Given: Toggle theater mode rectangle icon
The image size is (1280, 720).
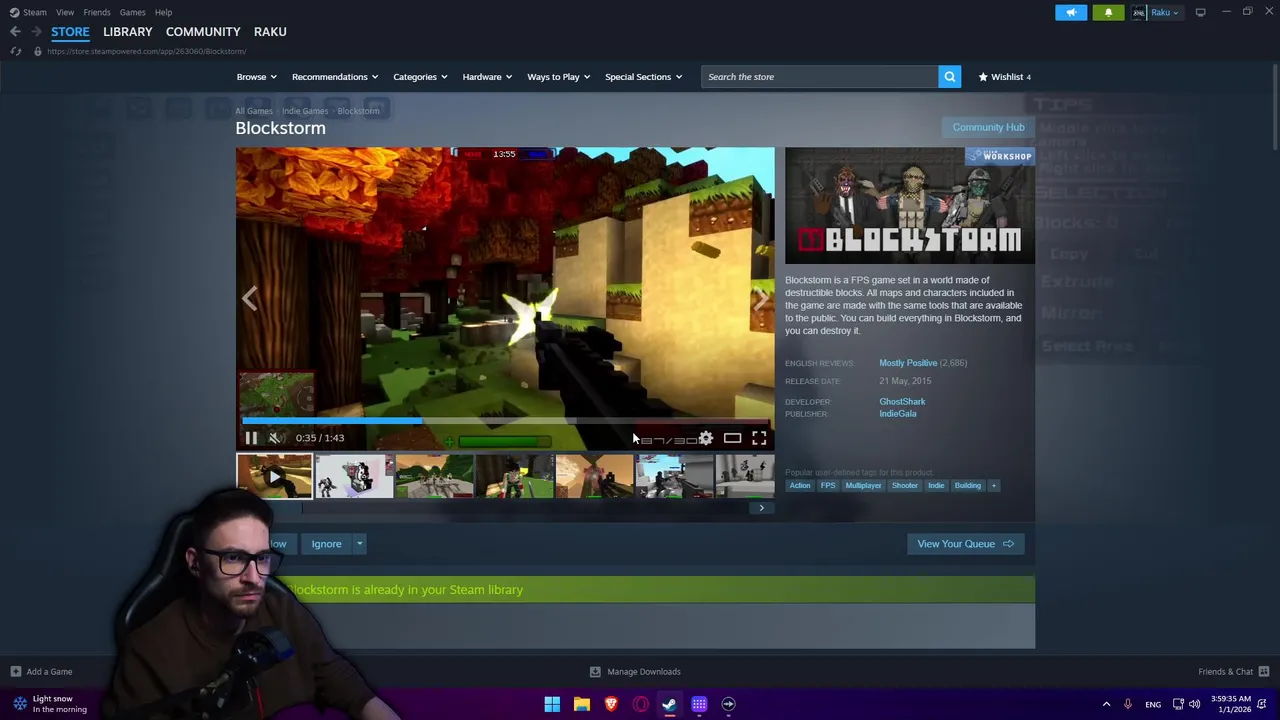Looking at the screenshot, I should [732, 438].
